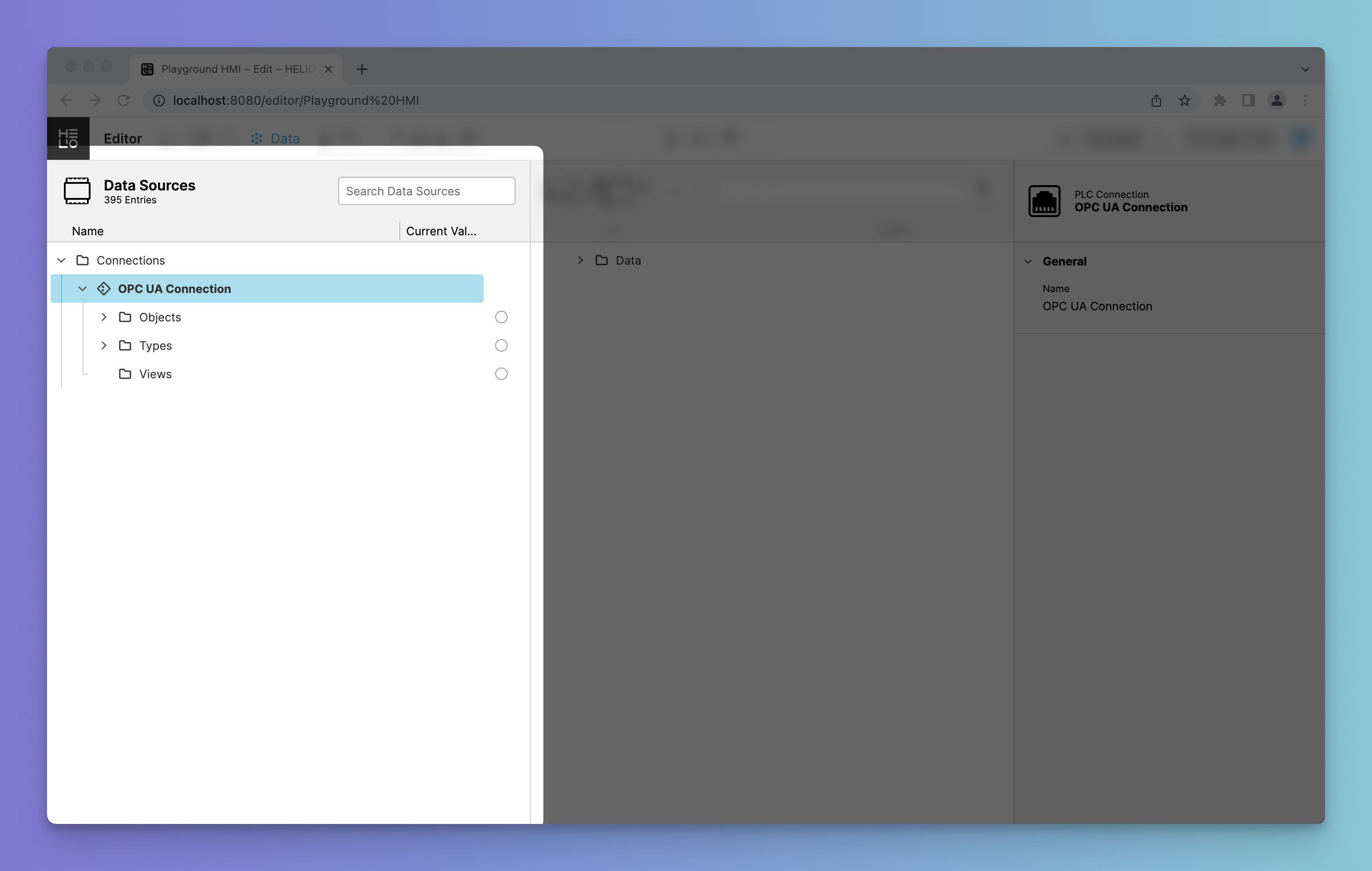Select the radio button for Views
Image resolution: width=1372 pixels, height=871 pixels.
click(x=501, y=374)
